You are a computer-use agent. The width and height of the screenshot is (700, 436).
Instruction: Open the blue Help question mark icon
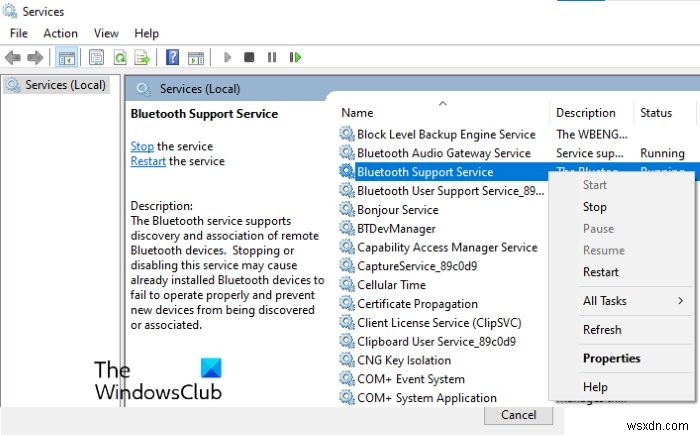(x=172, y=57)
